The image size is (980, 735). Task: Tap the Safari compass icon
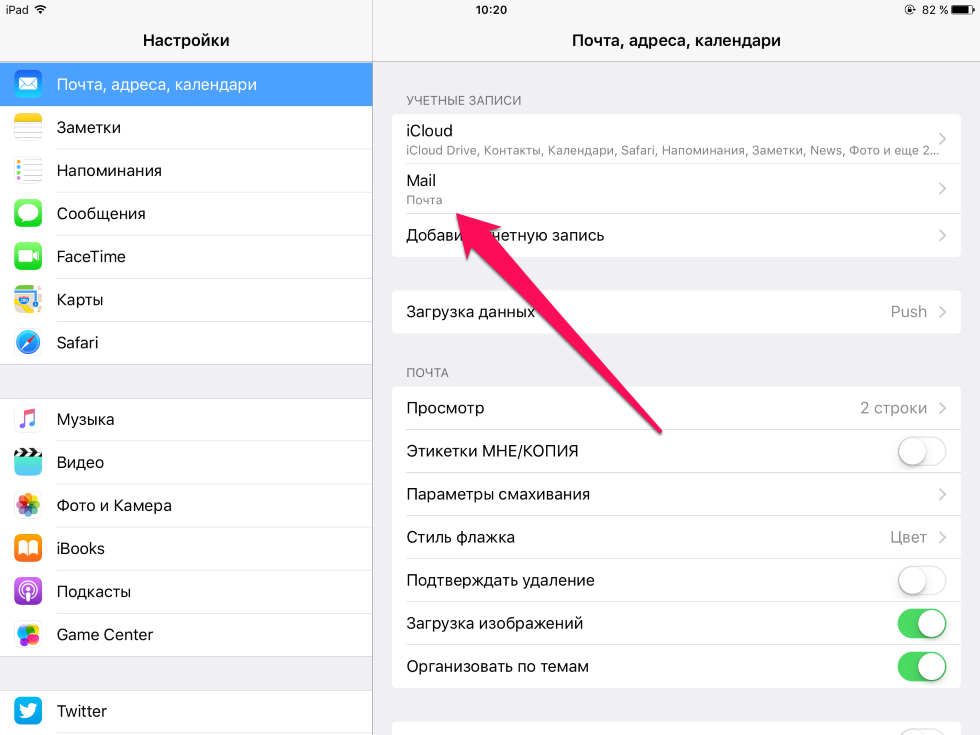28,343
